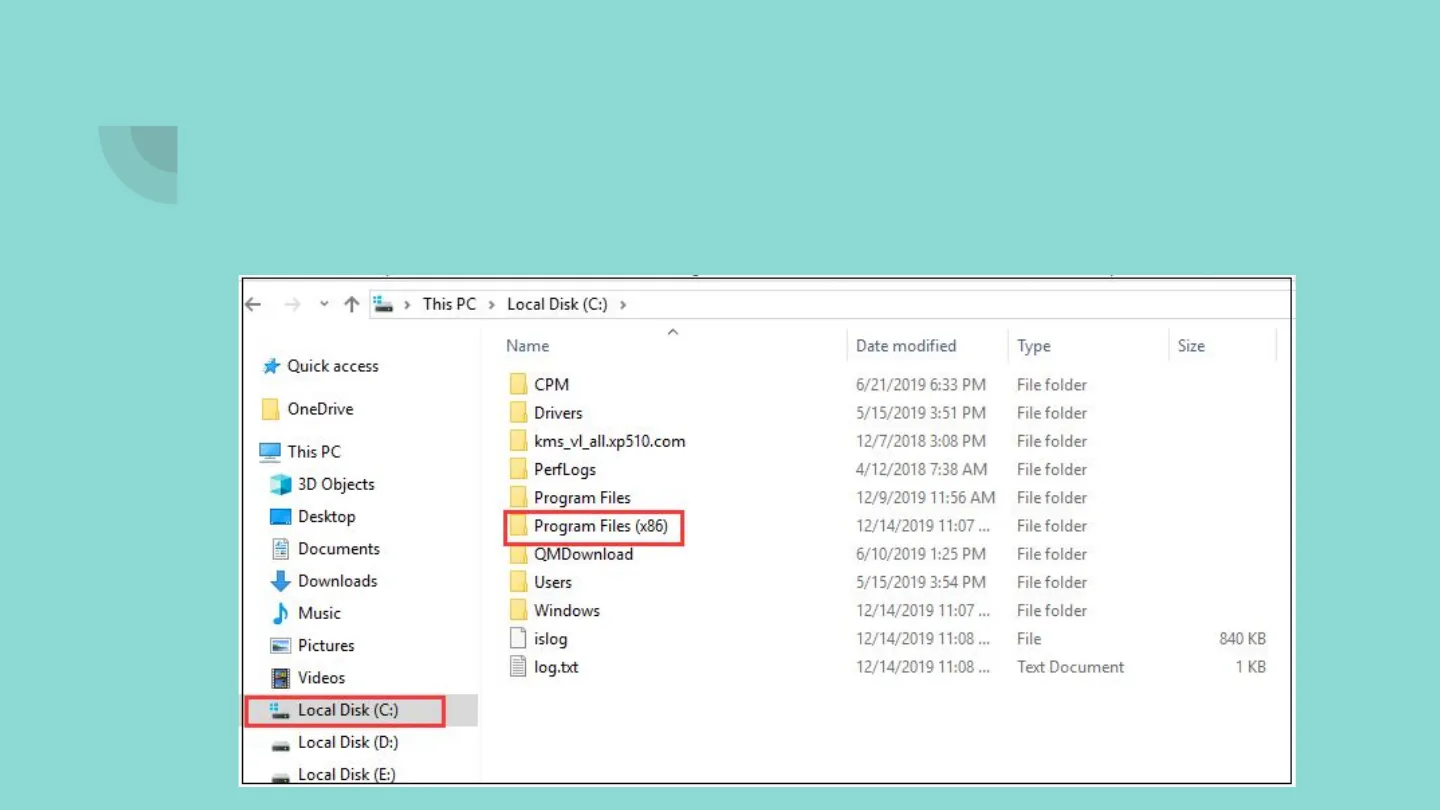Open the Downloads folder in sidebar
The width and height of the screenshot is (1440, 810).
point(336,581)
